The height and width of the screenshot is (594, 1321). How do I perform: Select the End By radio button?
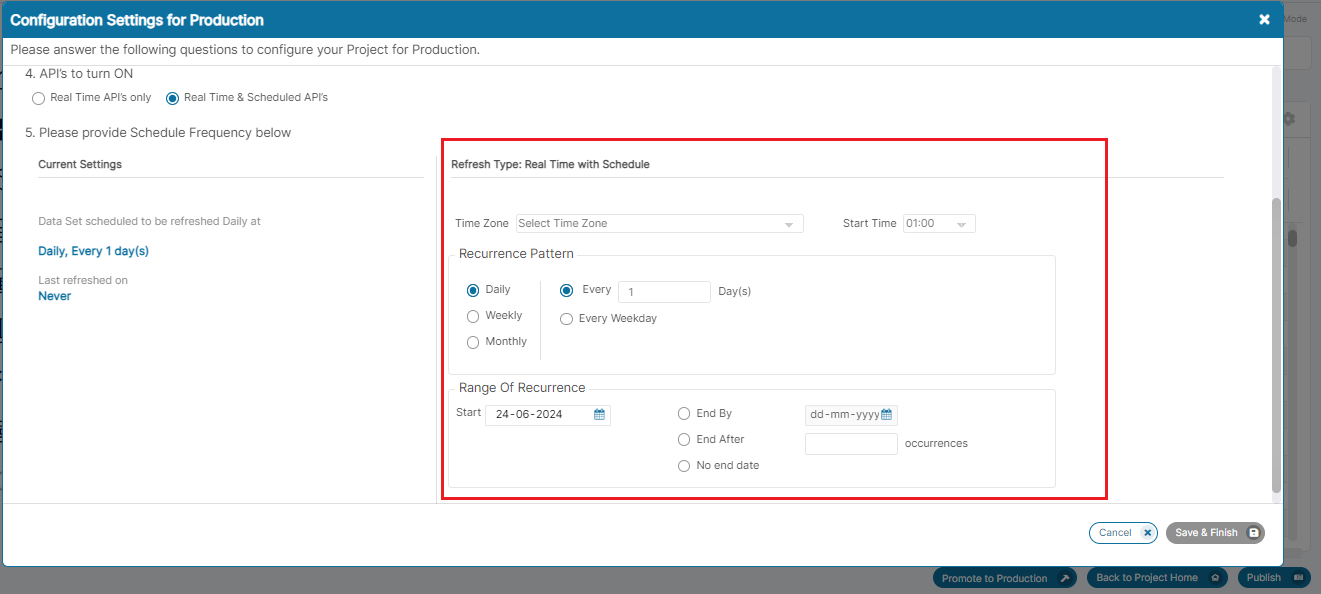(x=684, y=413)
